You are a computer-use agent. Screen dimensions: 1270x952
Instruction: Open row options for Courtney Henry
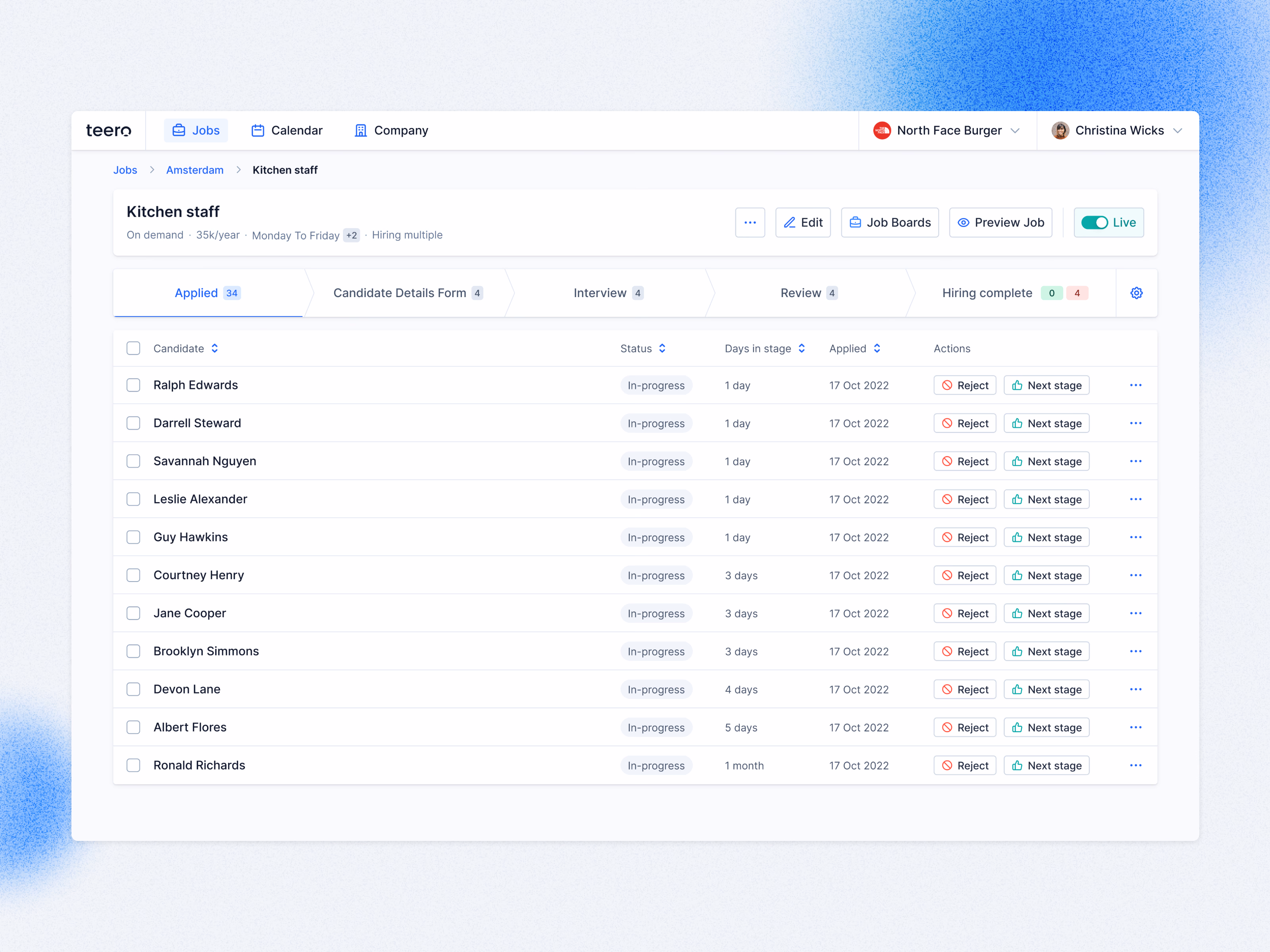pyautogui.click(x=1135, y=575)
